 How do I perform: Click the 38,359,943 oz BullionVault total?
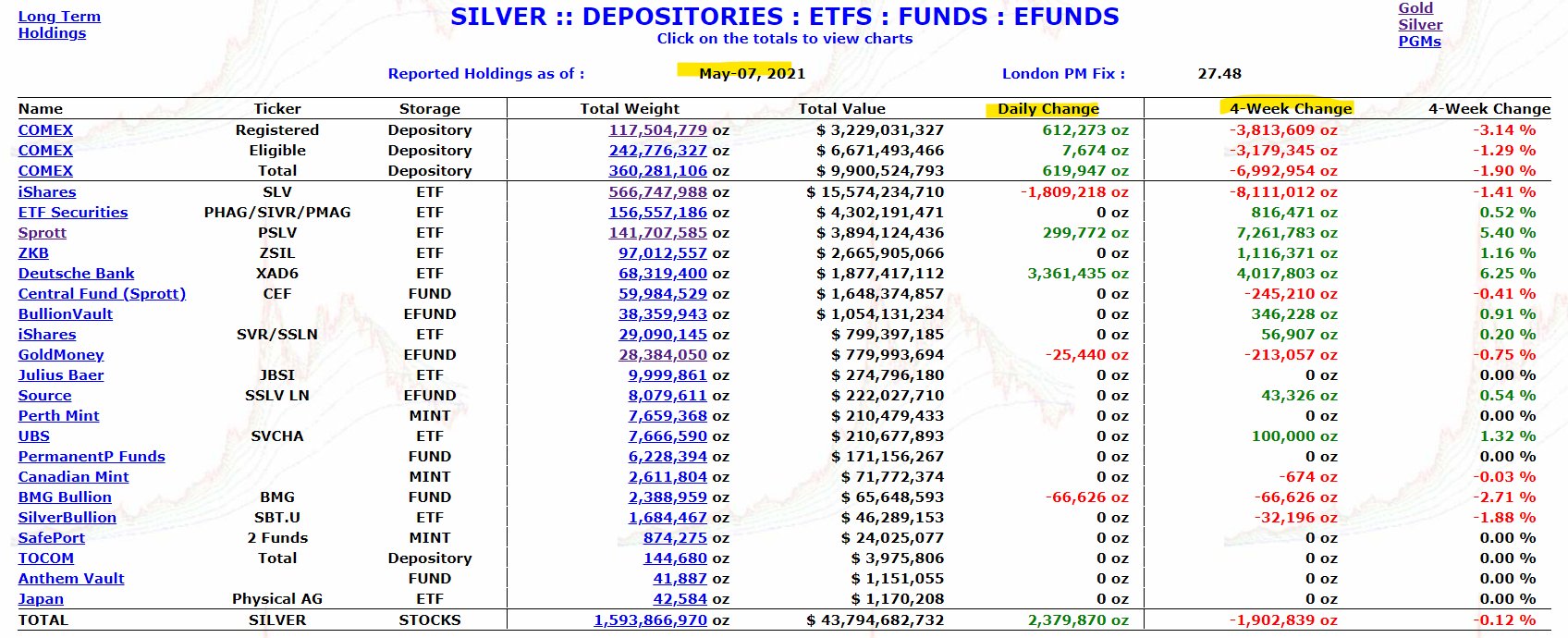(663, 314)
